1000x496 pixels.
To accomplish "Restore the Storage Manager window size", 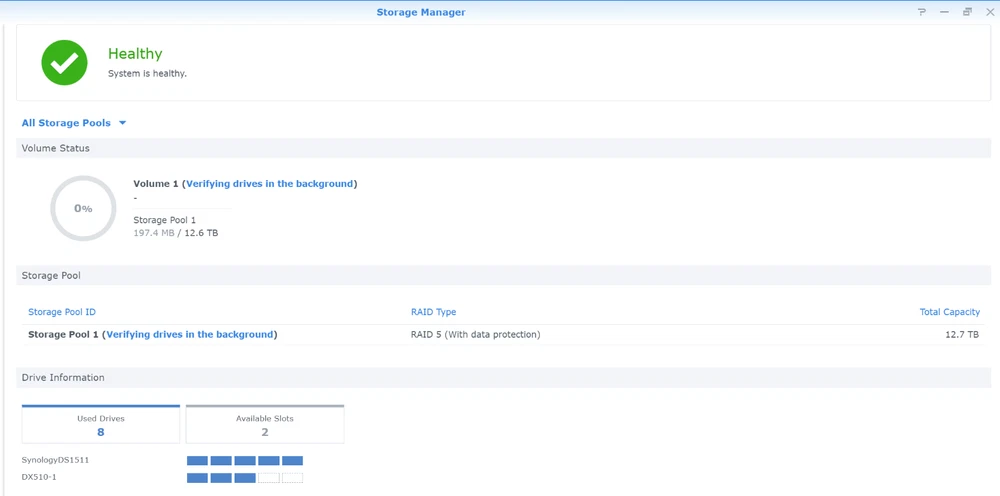I will click(967, 12).
